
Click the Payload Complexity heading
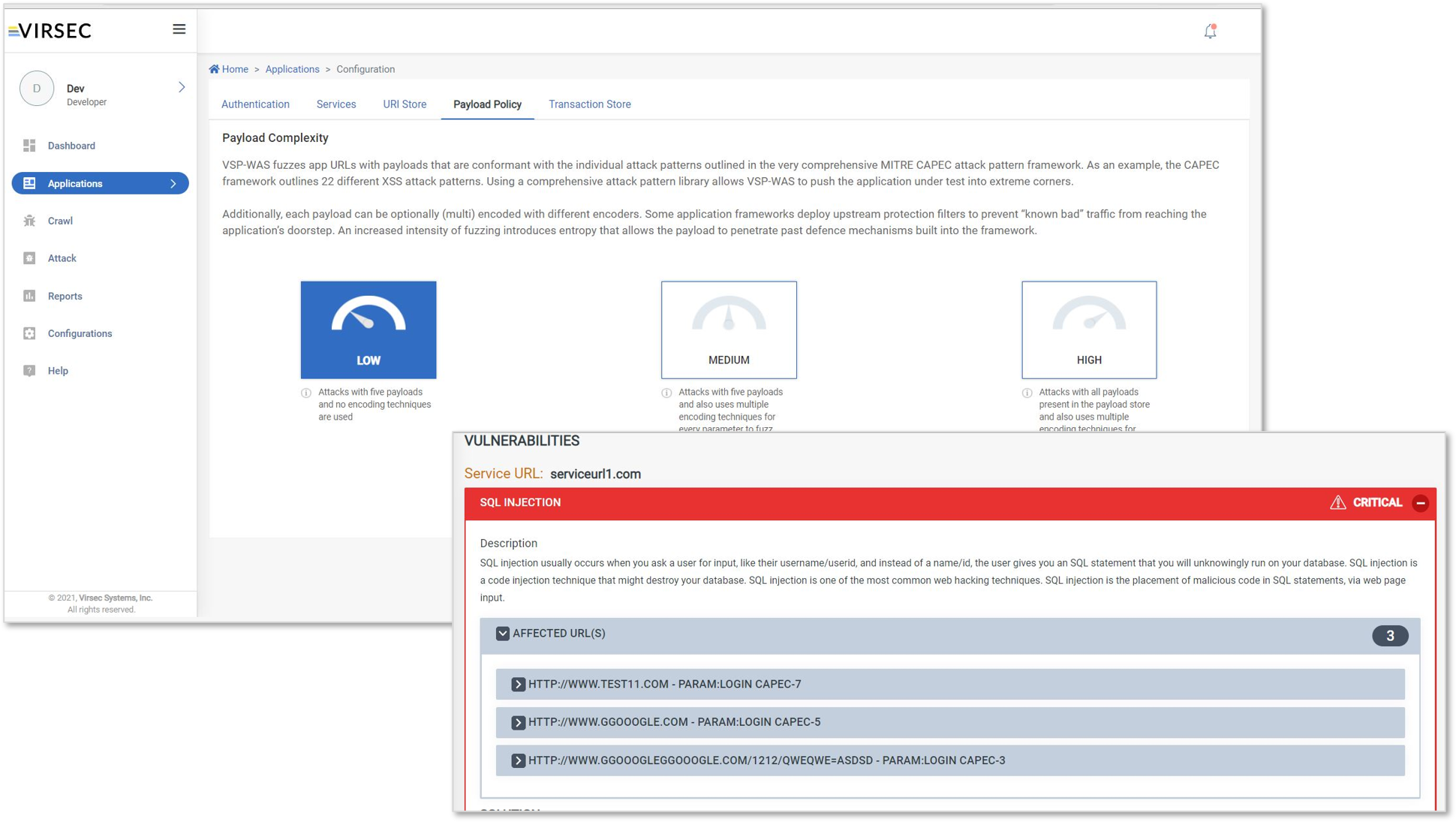275,138
